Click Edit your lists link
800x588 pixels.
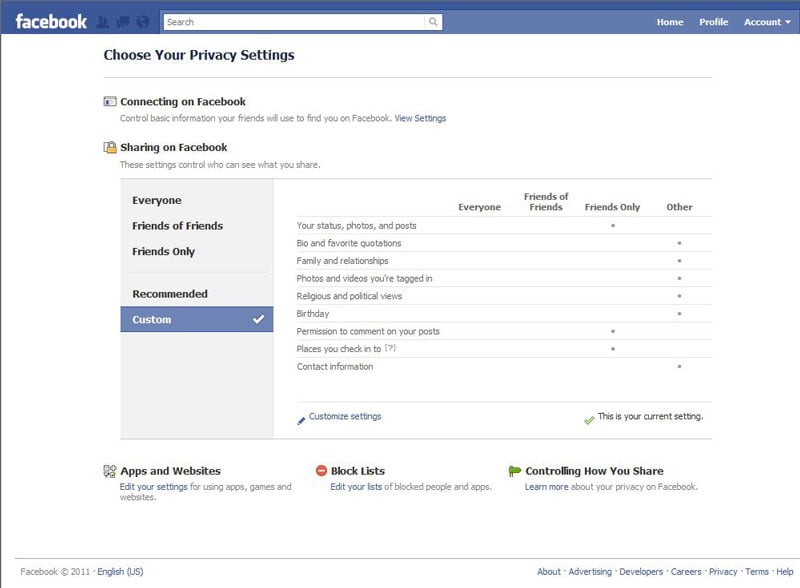[x=356, y=486]
